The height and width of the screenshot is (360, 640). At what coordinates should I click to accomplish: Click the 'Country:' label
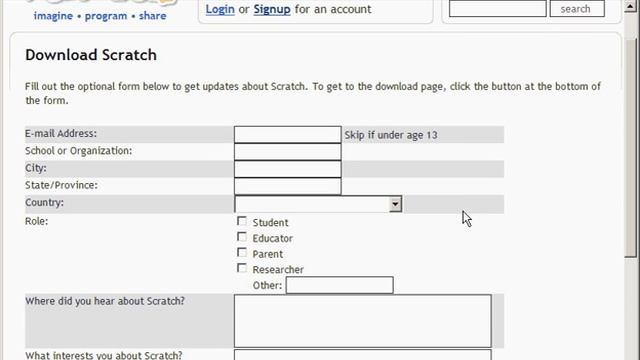coord(44,202)
